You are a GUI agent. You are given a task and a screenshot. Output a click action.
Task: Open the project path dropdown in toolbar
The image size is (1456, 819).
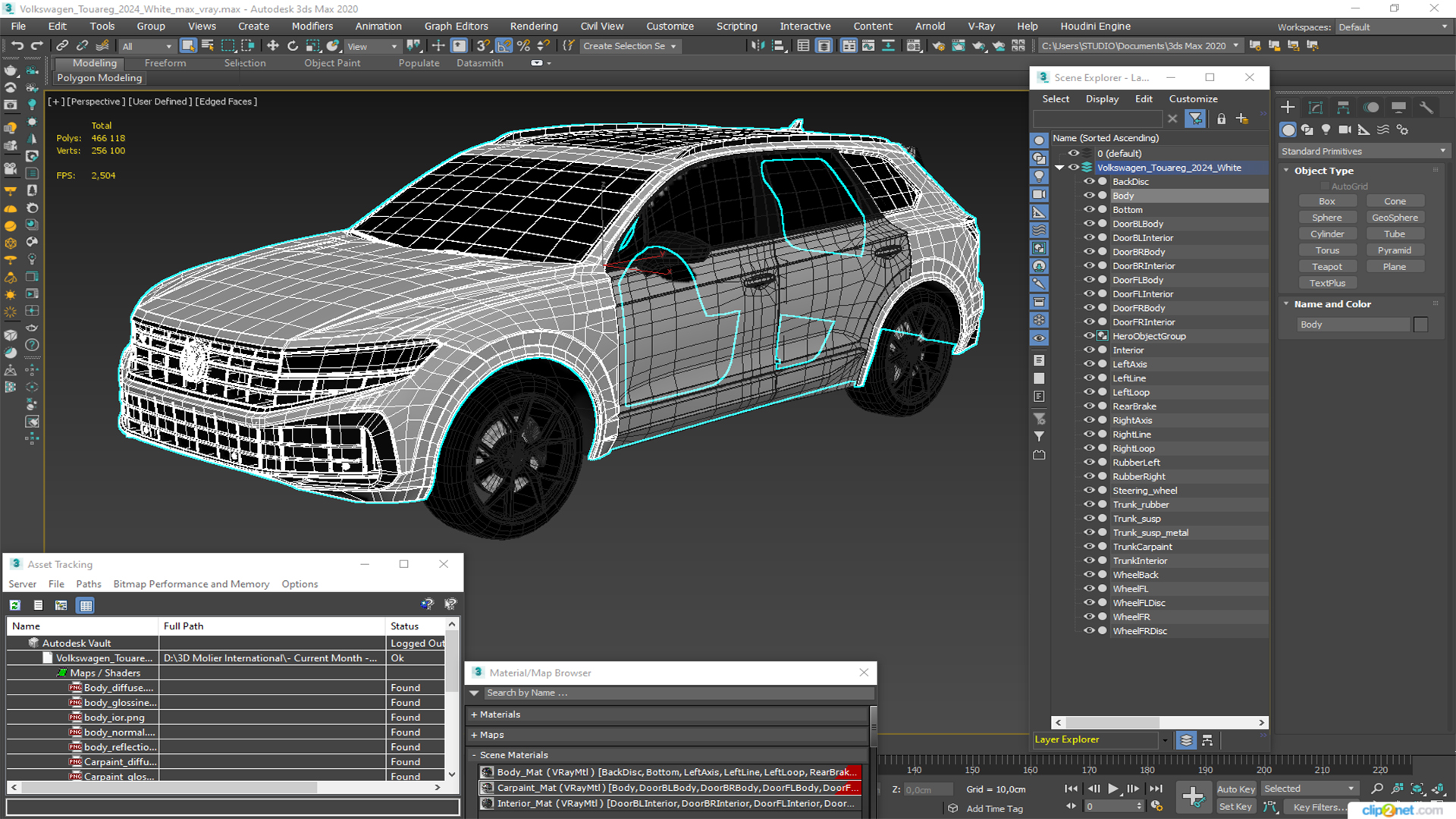click(1139, 46)
